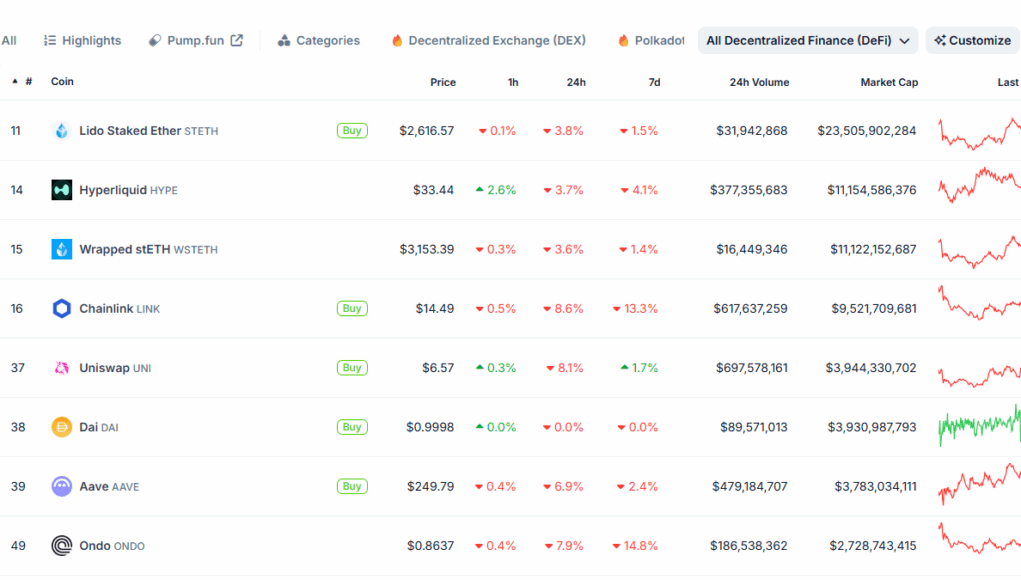Click the Chainlink sparkline chart
This screenshot has width=1021, height=580.
coord(979,303)
